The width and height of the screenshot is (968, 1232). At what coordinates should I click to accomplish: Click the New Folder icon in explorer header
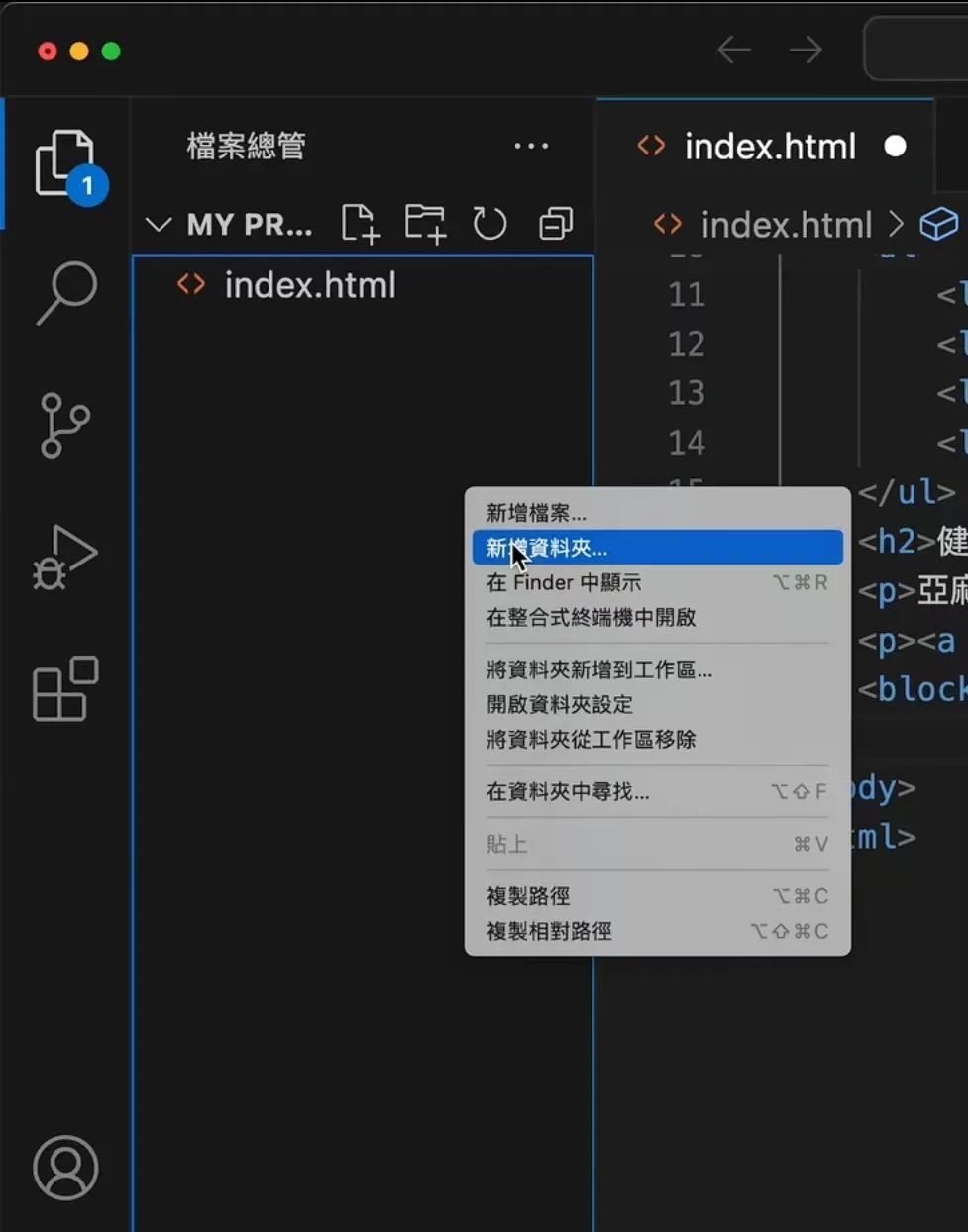(425, 224)
